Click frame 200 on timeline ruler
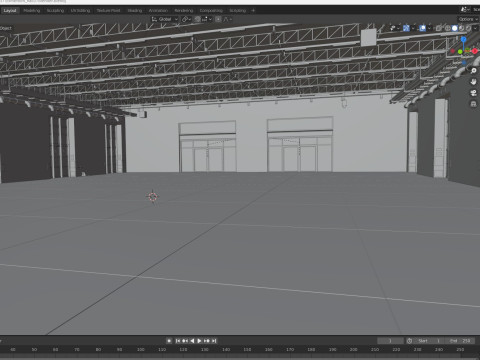Image resolution: width=480 pixels, height=360 pixels. tap(354, 349)
